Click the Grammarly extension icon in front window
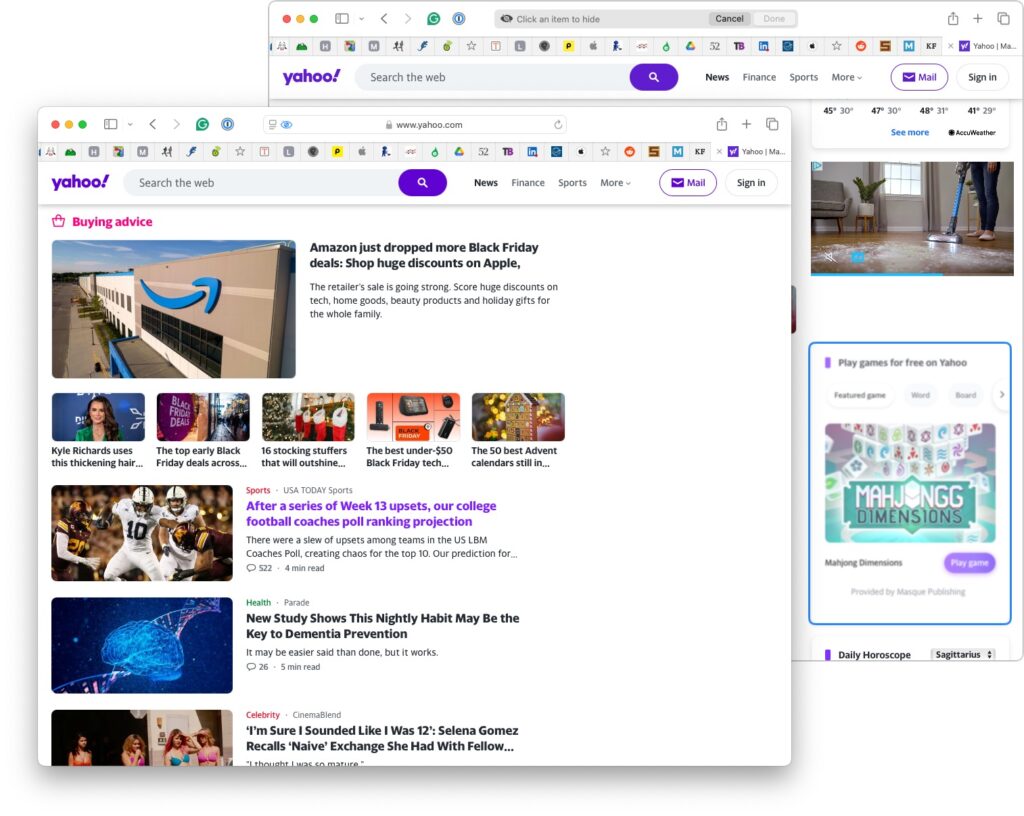The height and width of the screenshot is (816, 1024). (x=202, y=124)
